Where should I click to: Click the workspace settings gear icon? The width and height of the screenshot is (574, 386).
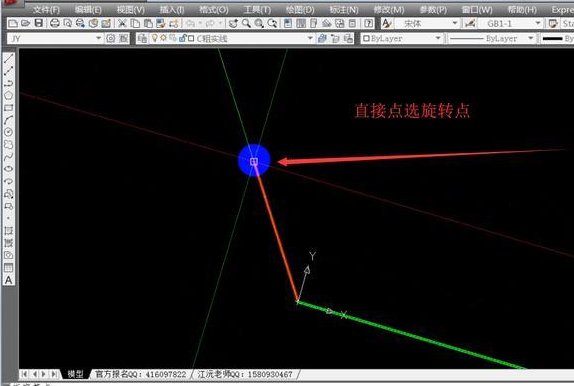coord(111,38)
